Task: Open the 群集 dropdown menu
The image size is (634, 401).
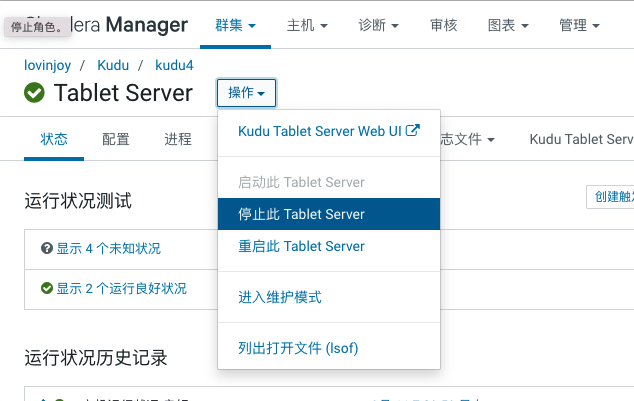Action: tap(235, 25)
